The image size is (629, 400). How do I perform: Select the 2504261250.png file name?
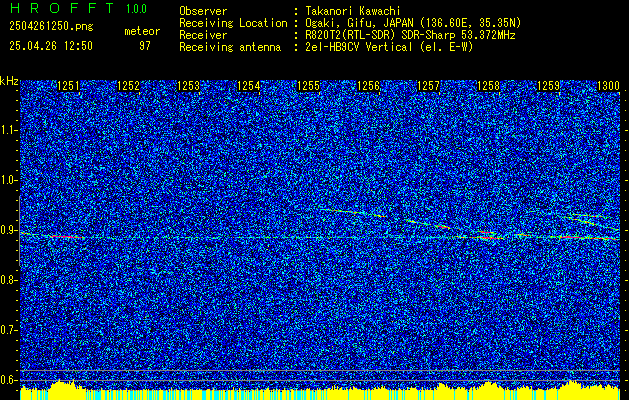51,27
